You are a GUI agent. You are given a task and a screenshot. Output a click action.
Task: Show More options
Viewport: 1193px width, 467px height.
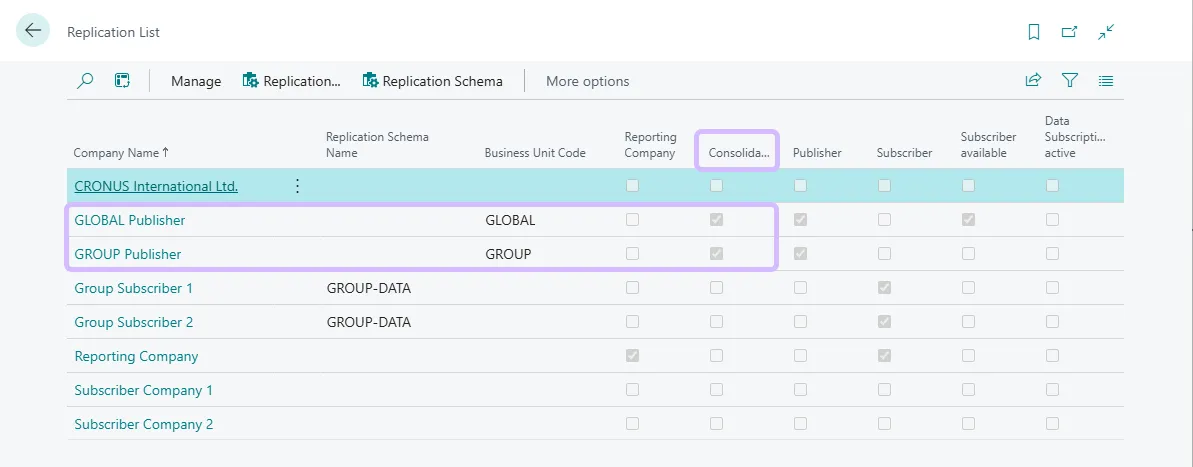[x=587, y=81]
